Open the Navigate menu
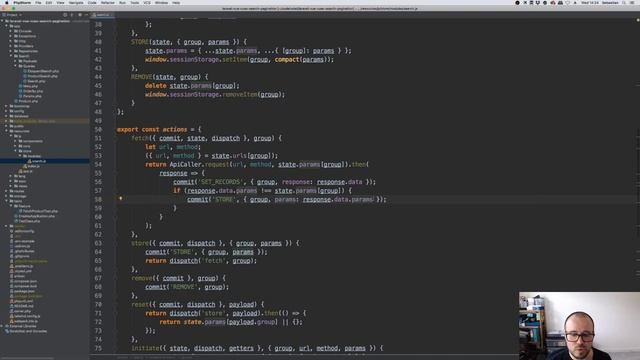640x360 pixels. 76,2
